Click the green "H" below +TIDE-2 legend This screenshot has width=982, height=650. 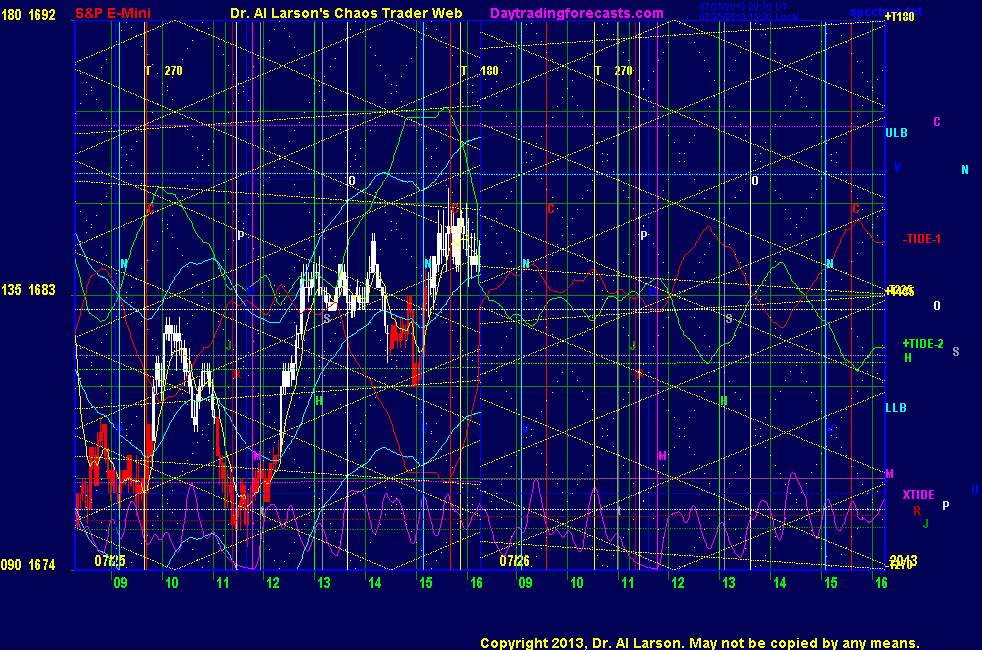(908, 358)
